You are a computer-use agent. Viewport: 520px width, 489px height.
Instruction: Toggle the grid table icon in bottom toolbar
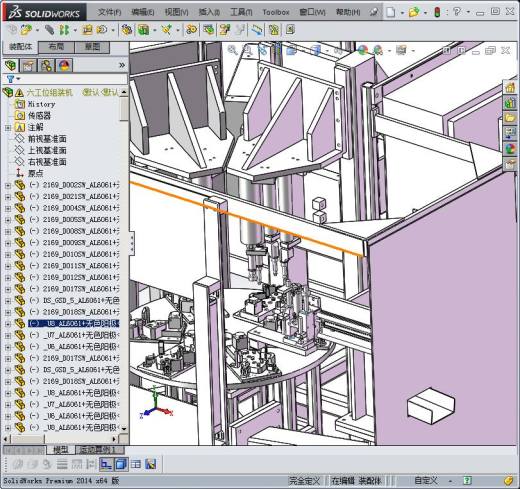coord(136,464)
